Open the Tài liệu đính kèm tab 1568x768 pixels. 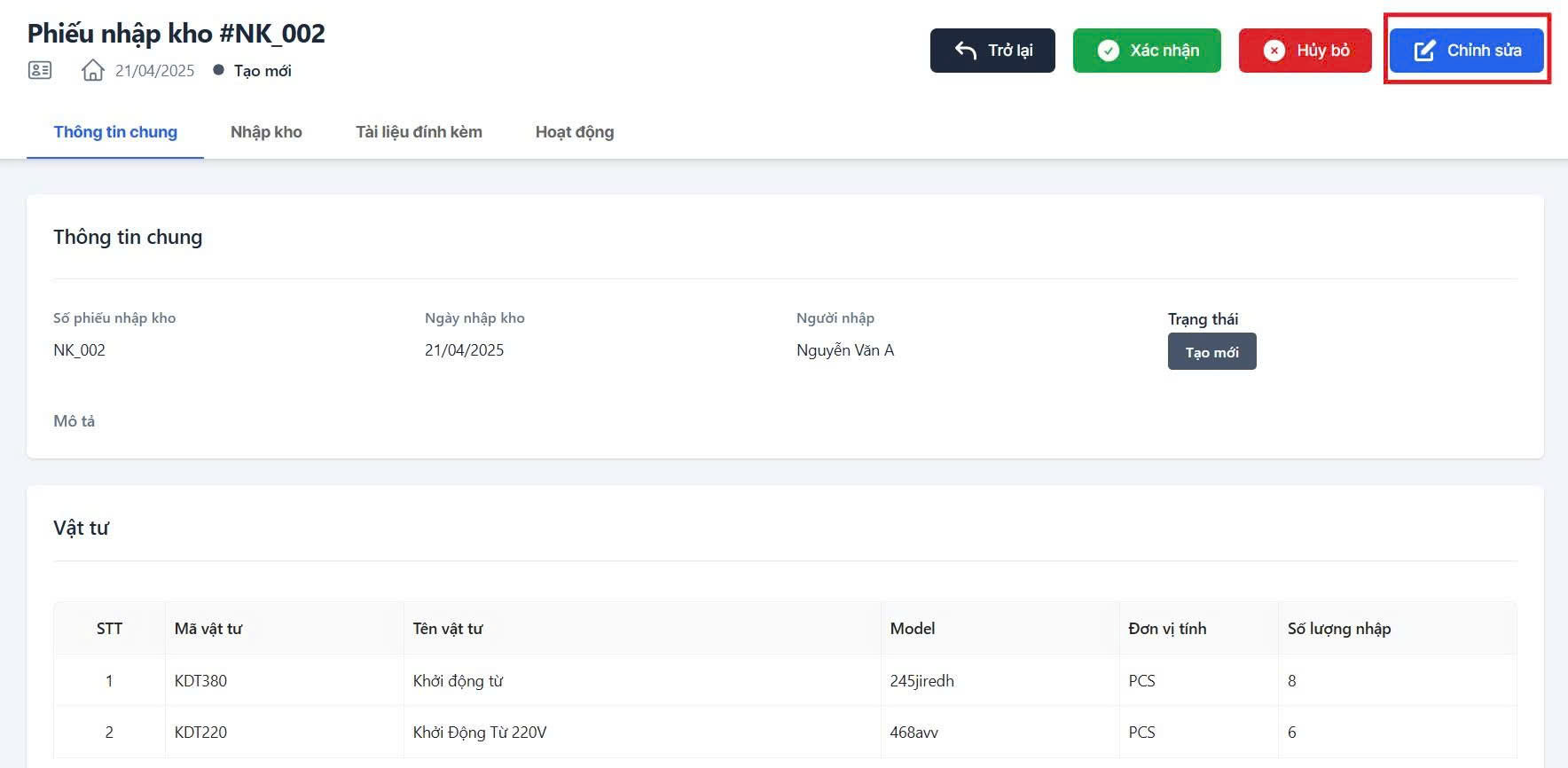tap(419, 132)
